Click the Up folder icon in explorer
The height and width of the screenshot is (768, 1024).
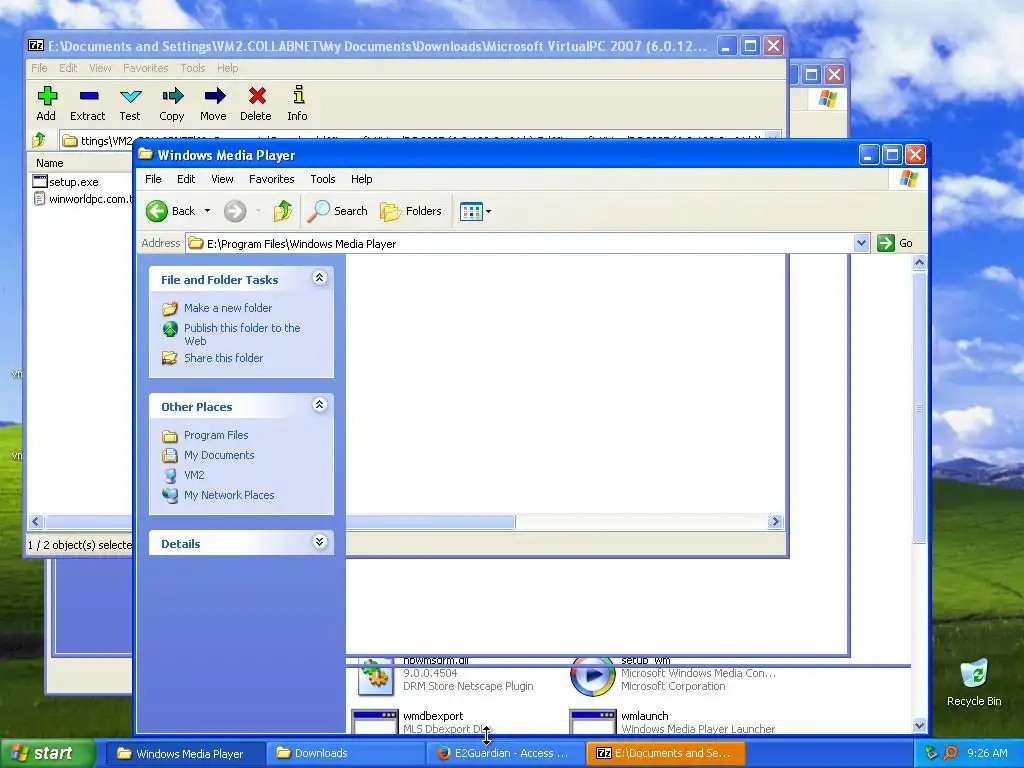point(282,211)
